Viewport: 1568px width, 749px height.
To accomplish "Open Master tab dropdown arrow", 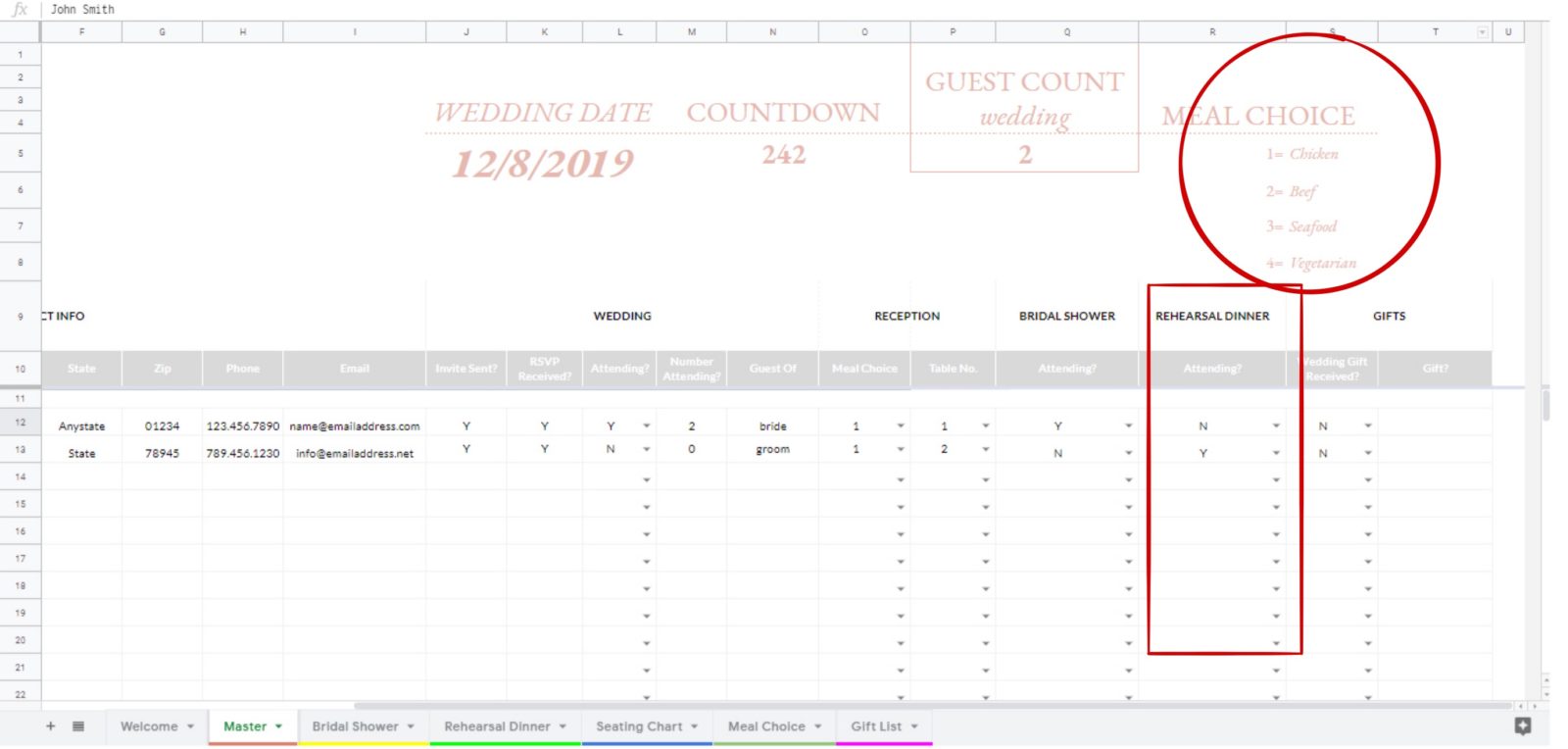I will (278, 726).
